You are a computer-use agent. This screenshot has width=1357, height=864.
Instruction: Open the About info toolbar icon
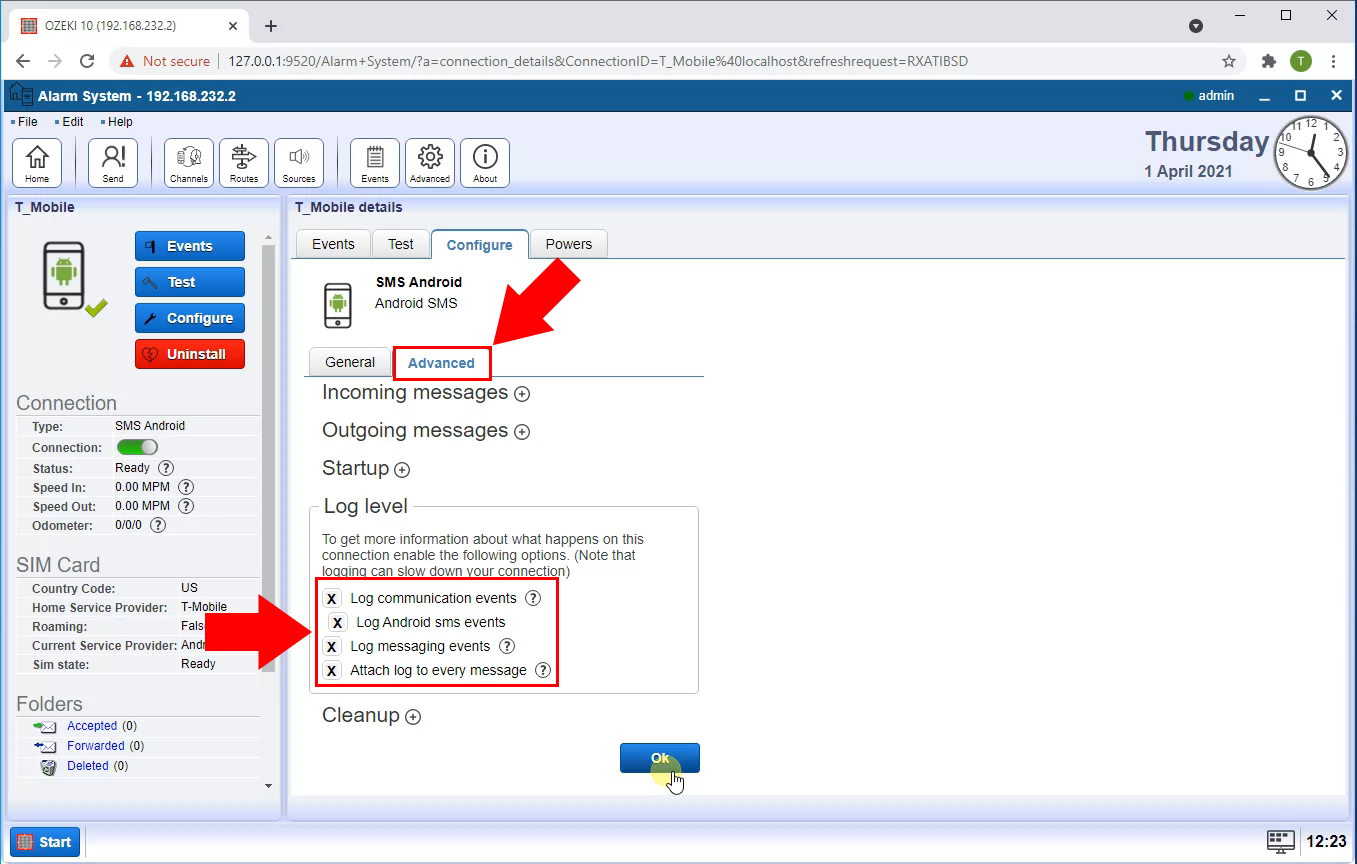pyautogui.click(x=485, y=163)
